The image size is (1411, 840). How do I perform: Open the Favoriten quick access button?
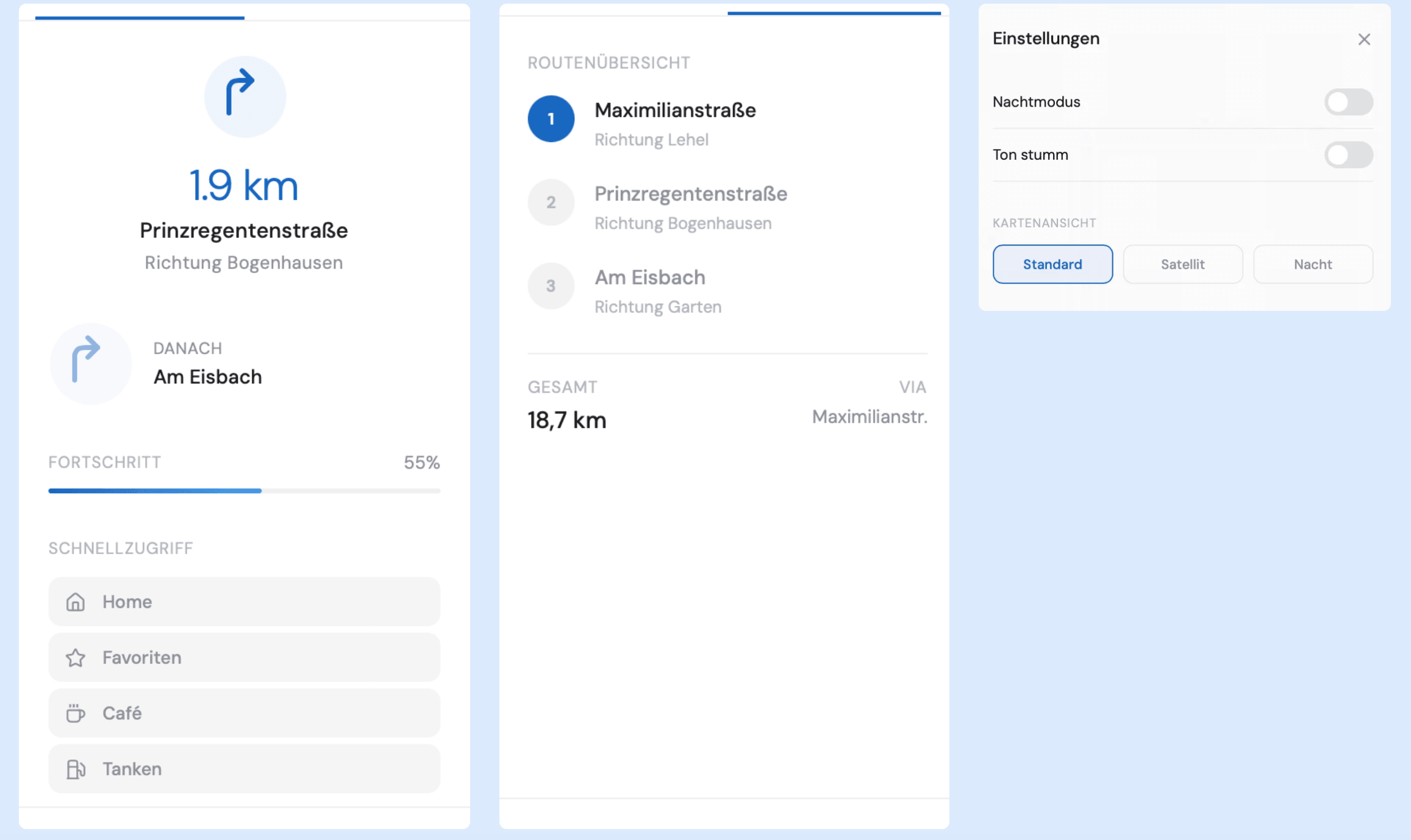coord(244,658)
